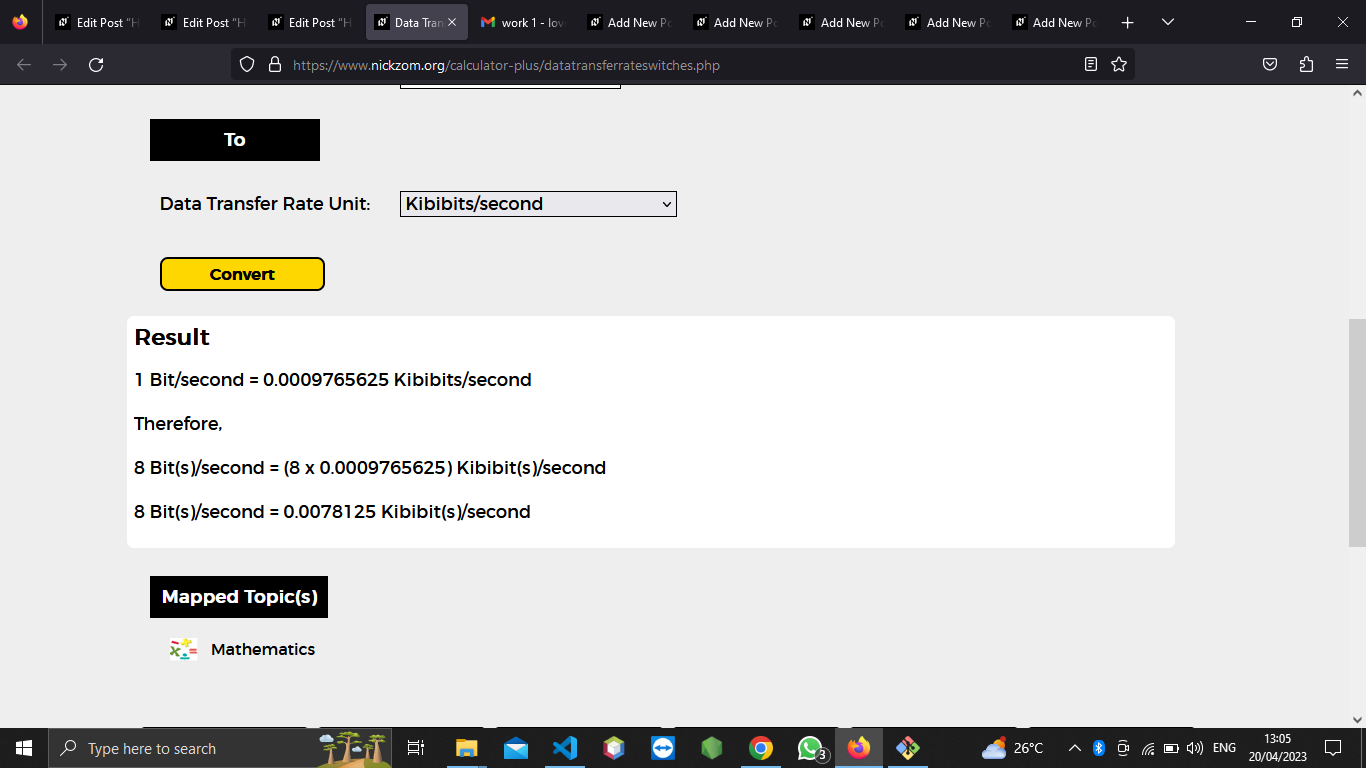Screen dimensions: 1366x768
Task: Open Wi-Fi network tray icon
Action: tap(1148, 748)
